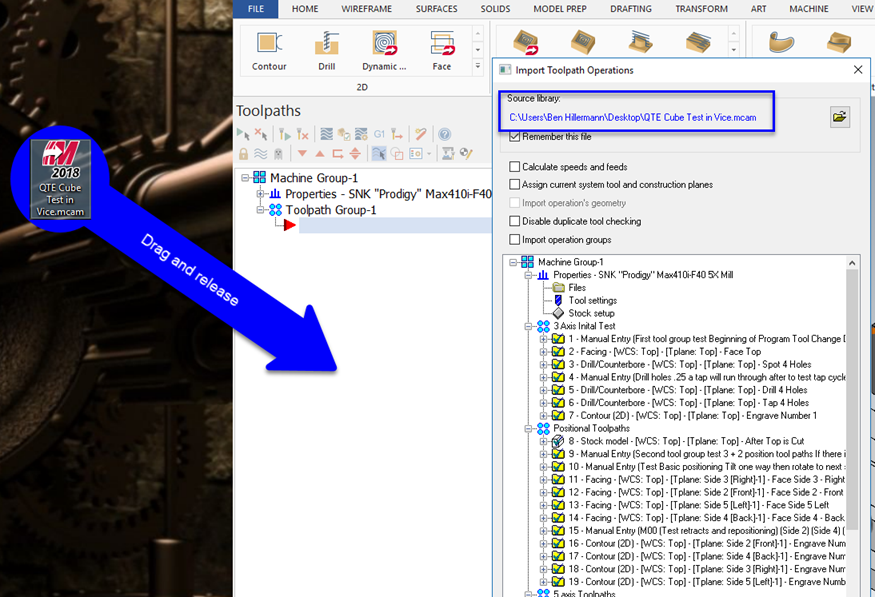
Task: Select Tool settings under Properties in dialog
Action: point(593,301)
